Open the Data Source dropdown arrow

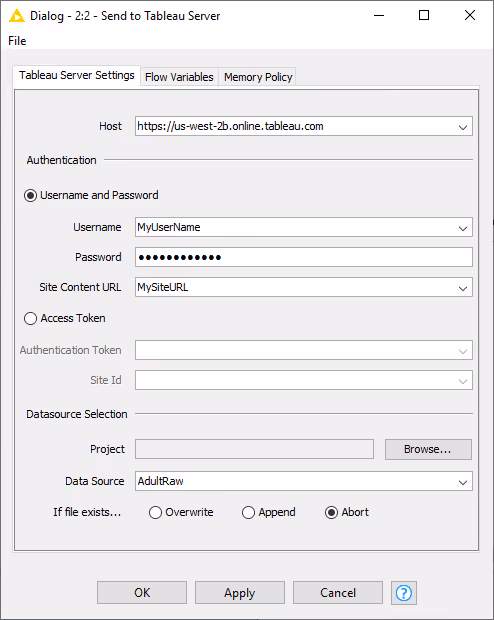tap(462, 482)
